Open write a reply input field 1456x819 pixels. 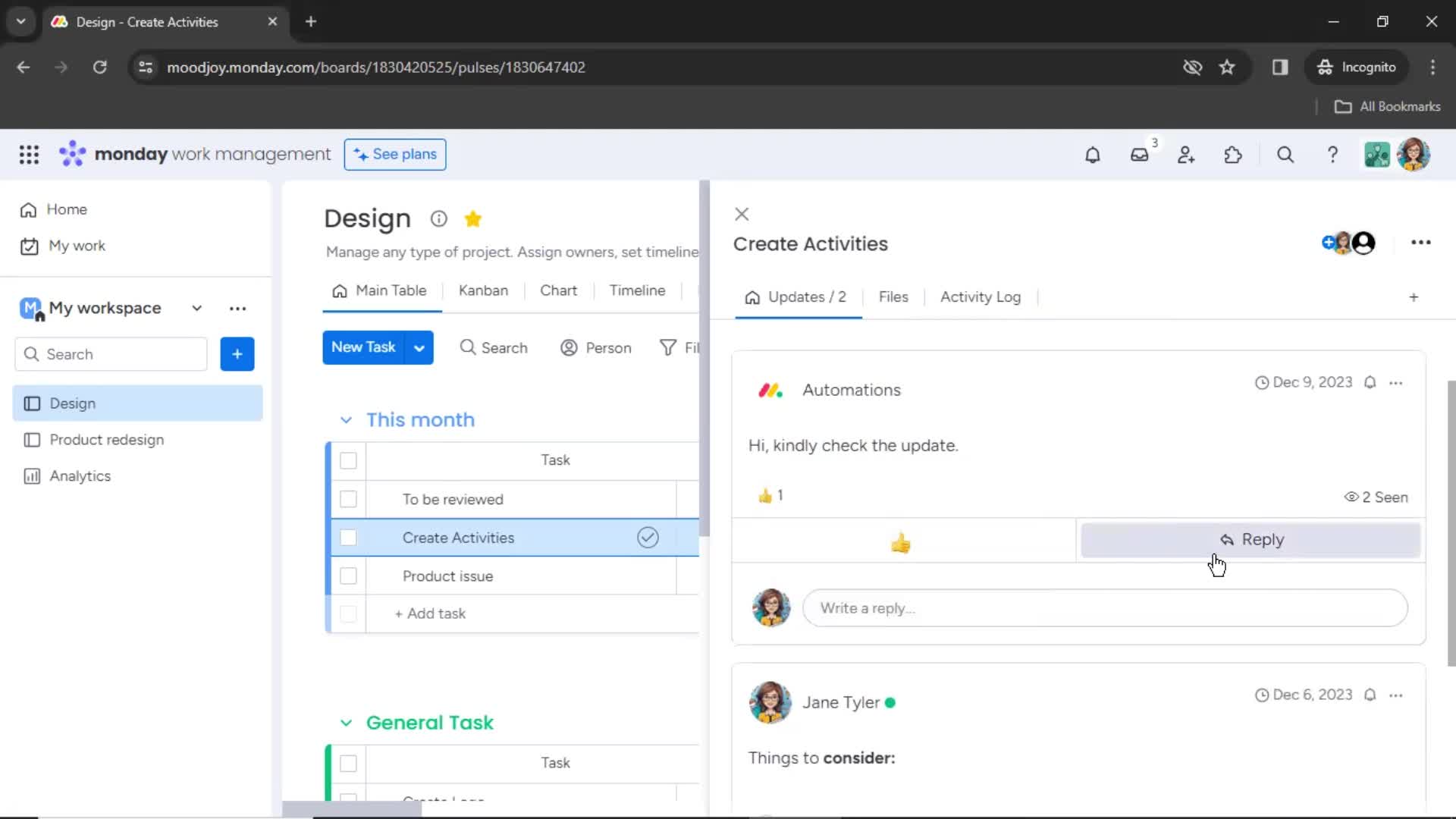pyautogui.click(x=1105, y=608)
